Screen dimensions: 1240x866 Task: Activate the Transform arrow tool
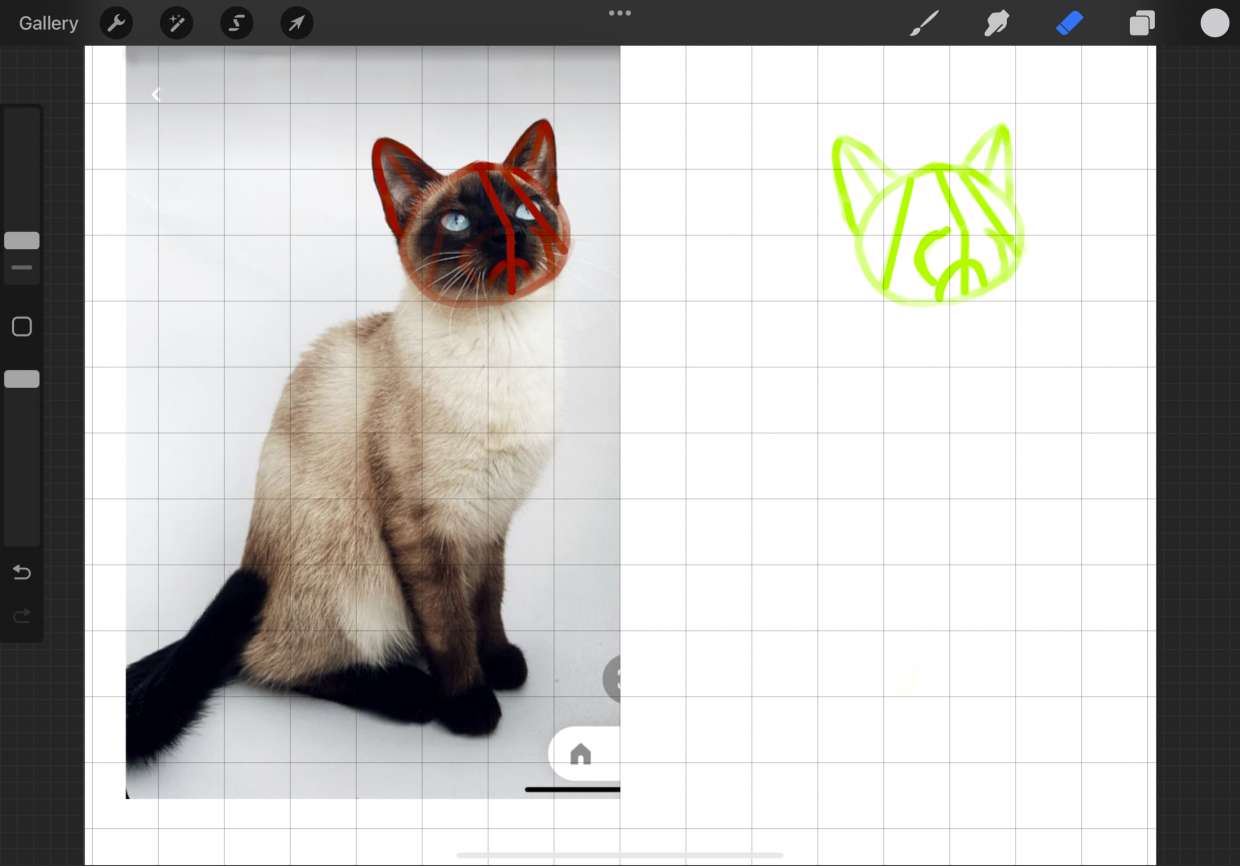297,23
